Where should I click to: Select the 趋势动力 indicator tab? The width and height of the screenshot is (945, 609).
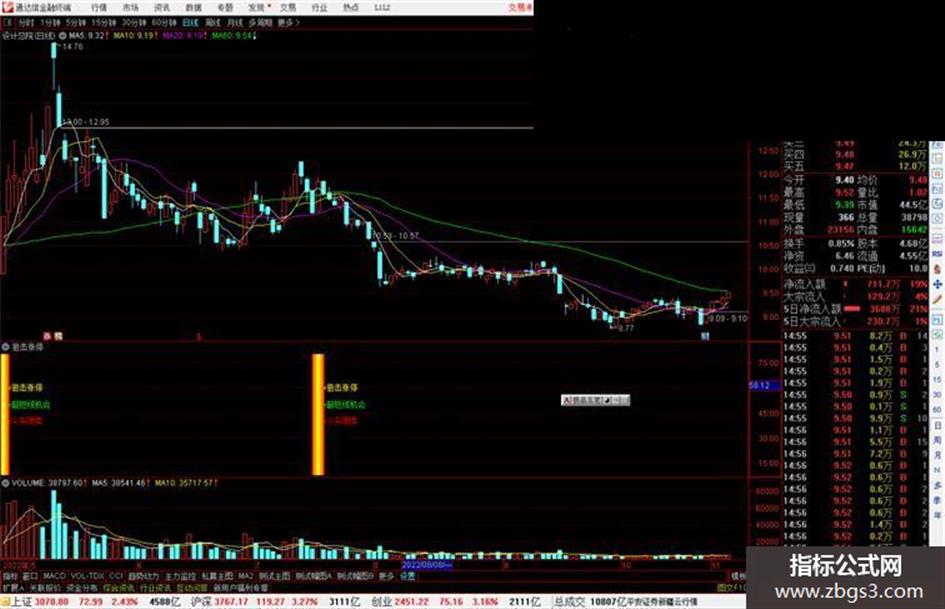tap(143, 576)
